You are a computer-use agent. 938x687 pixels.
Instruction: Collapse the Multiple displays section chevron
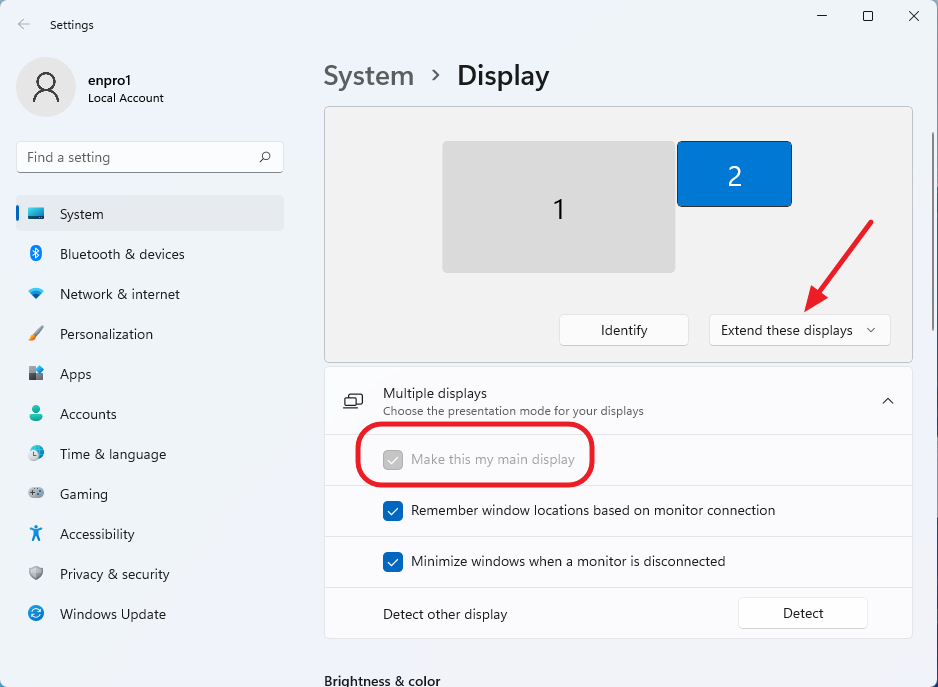(x=888, y=401)
